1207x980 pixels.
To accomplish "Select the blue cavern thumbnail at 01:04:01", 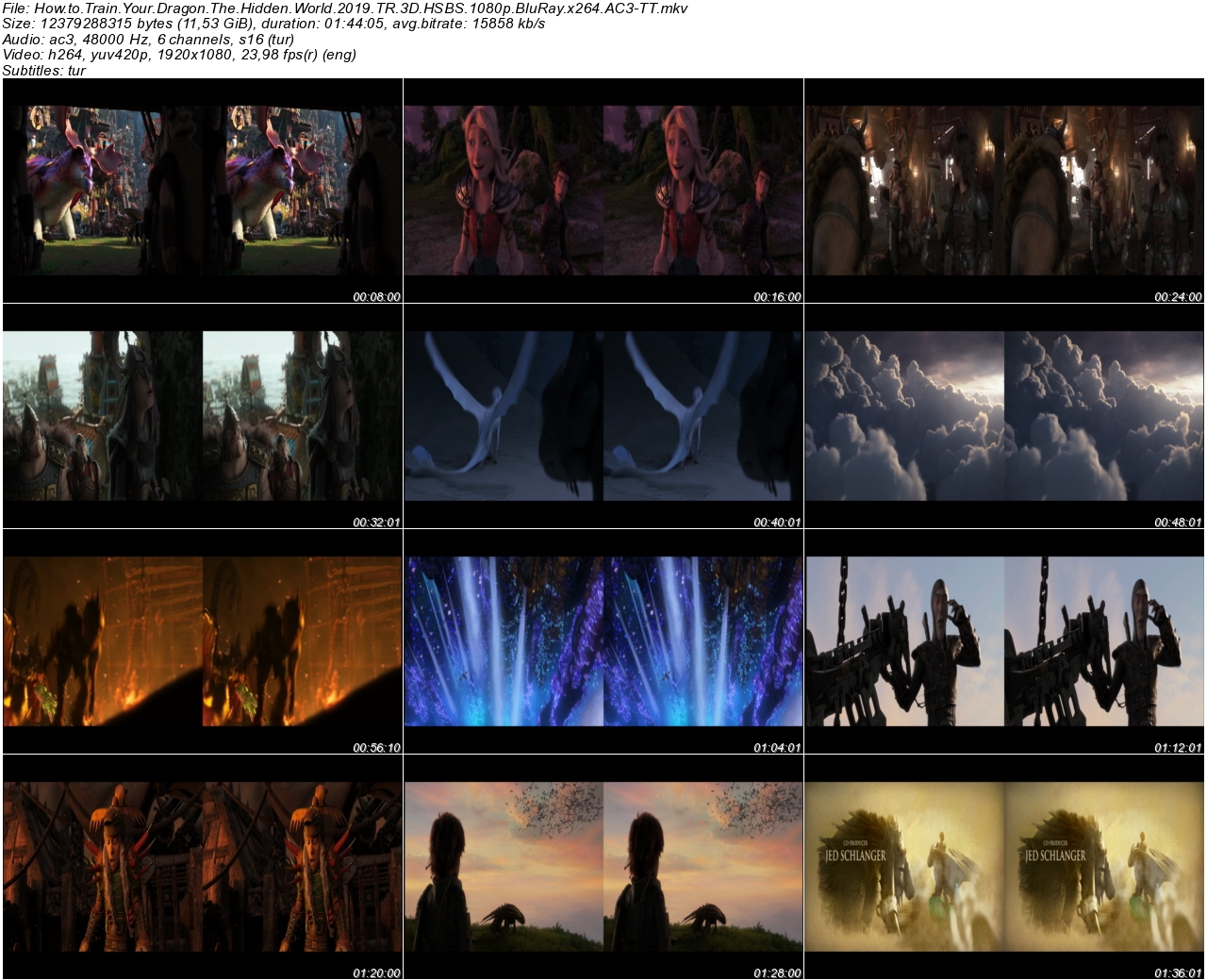I will point(603,641).
